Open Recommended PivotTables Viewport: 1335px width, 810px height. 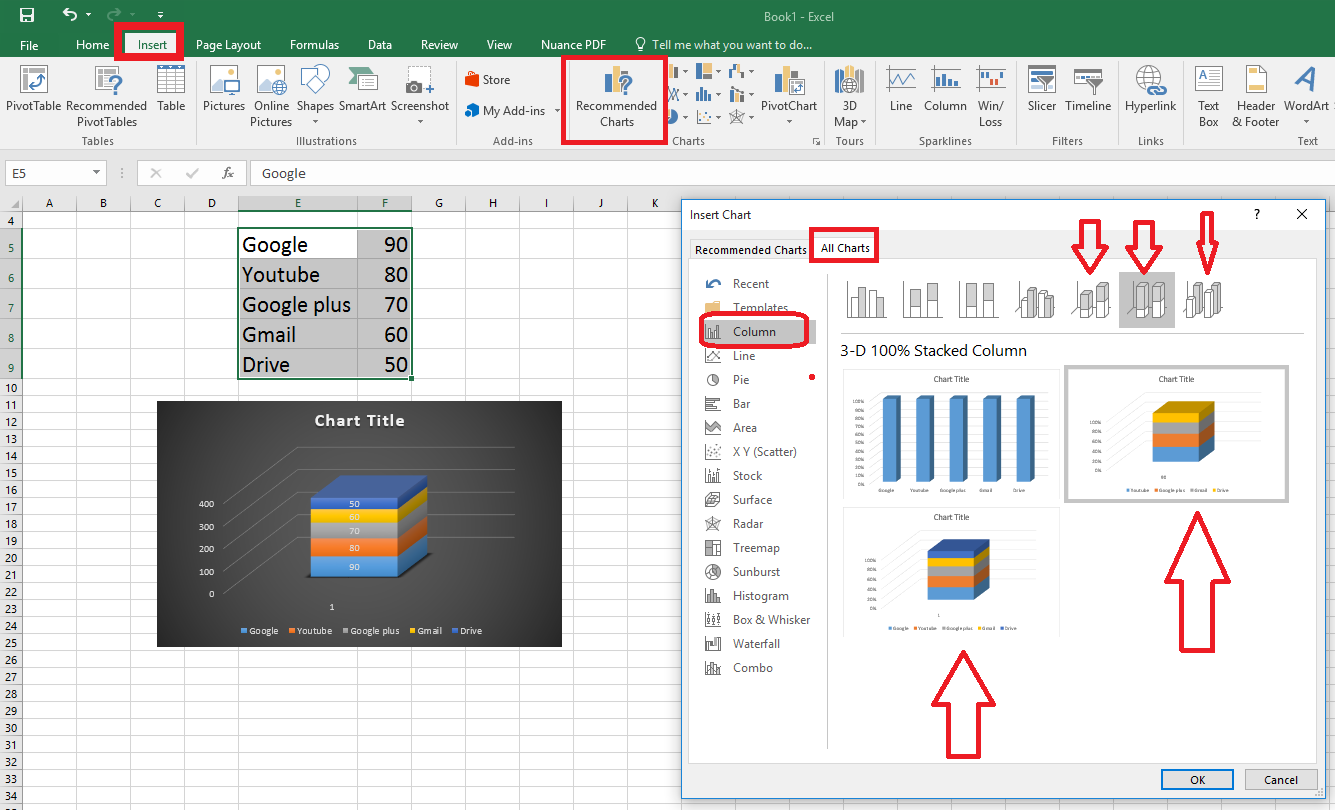point(106,97)
